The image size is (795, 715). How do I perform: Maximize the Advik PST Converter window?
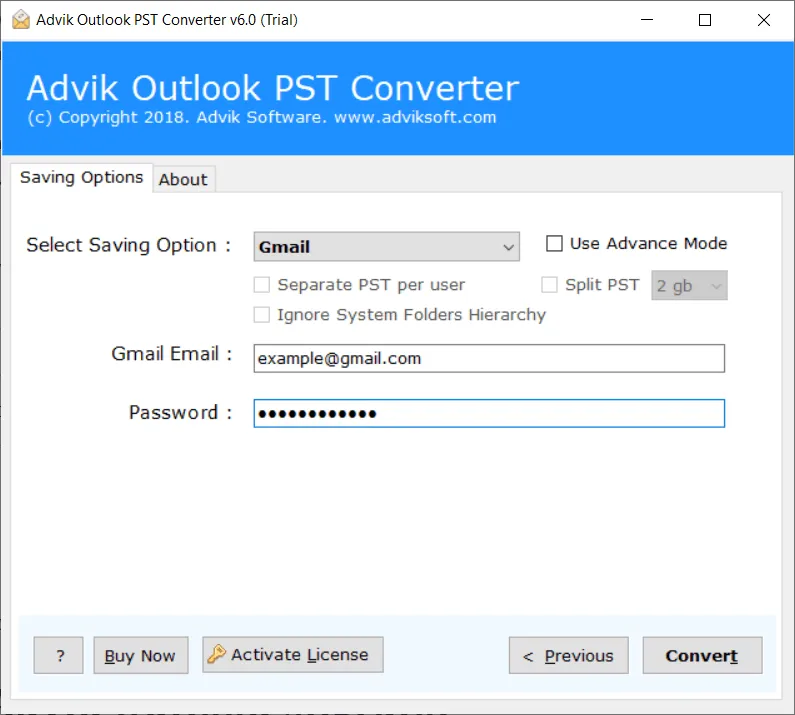click(705, 20)
